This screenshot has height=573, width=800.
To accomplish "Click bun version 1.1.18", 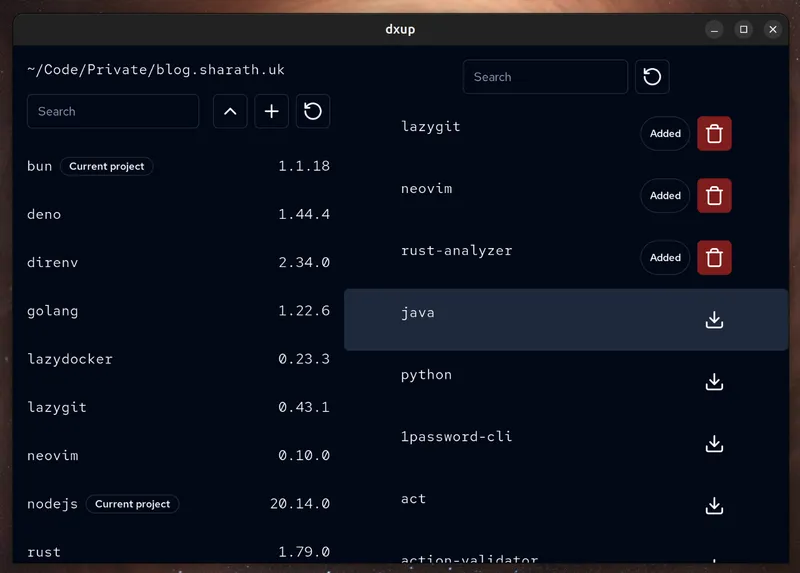I will (x=304, y=166).
